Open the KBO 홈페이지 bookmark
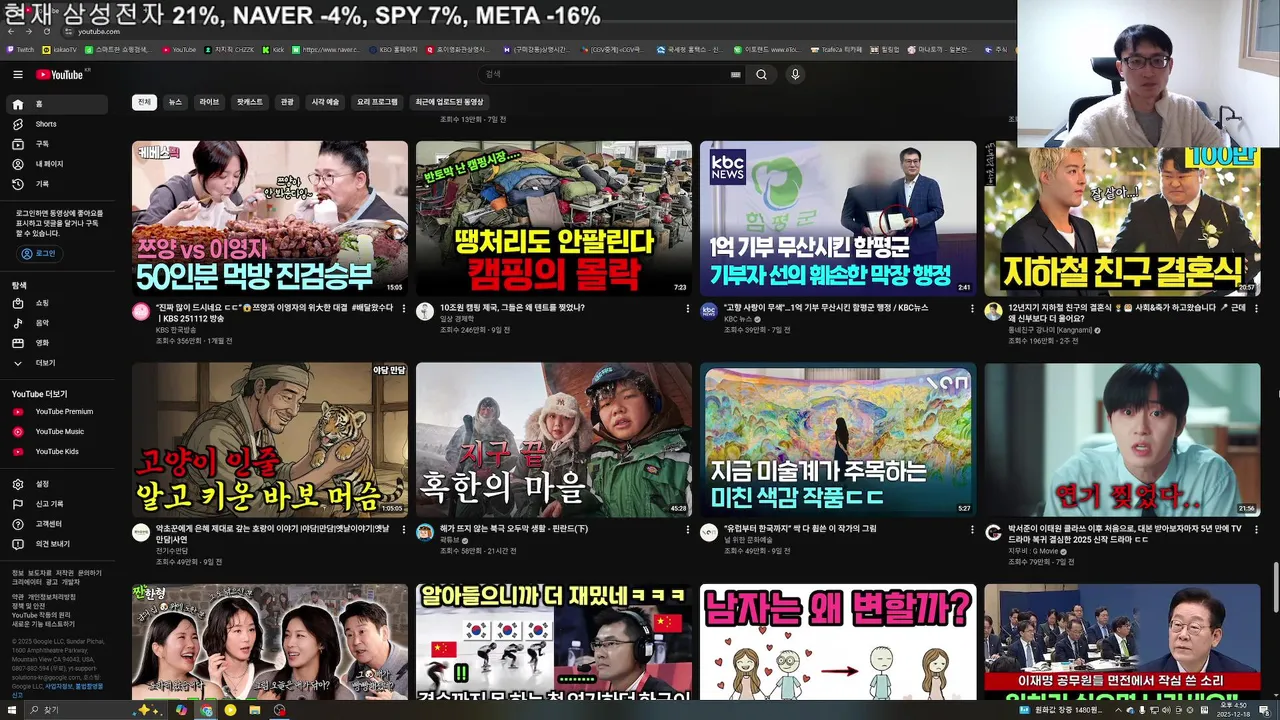 tap(393, 49)
